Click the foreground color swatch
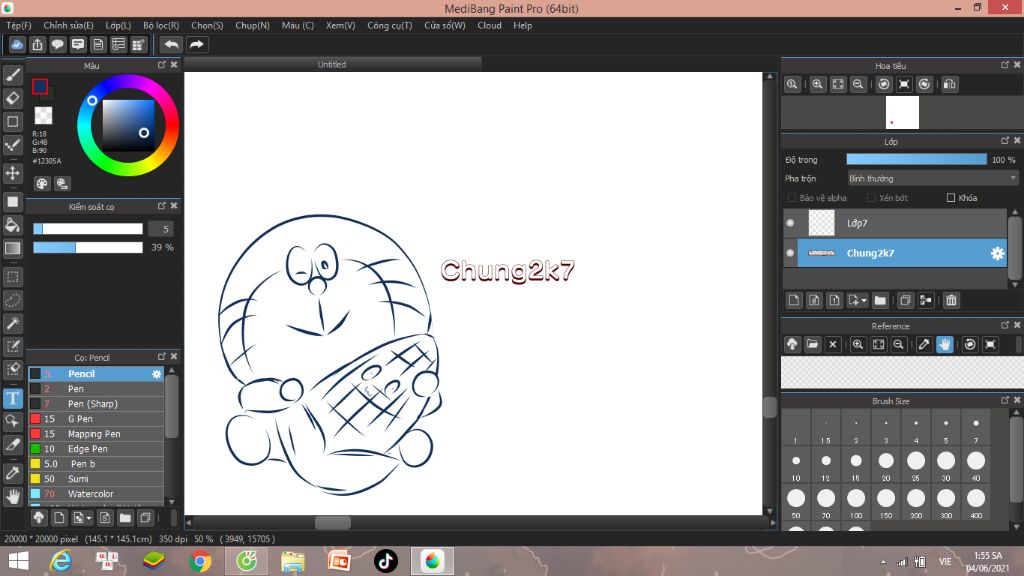This screenshot has width=1024, height=576. 40,86
